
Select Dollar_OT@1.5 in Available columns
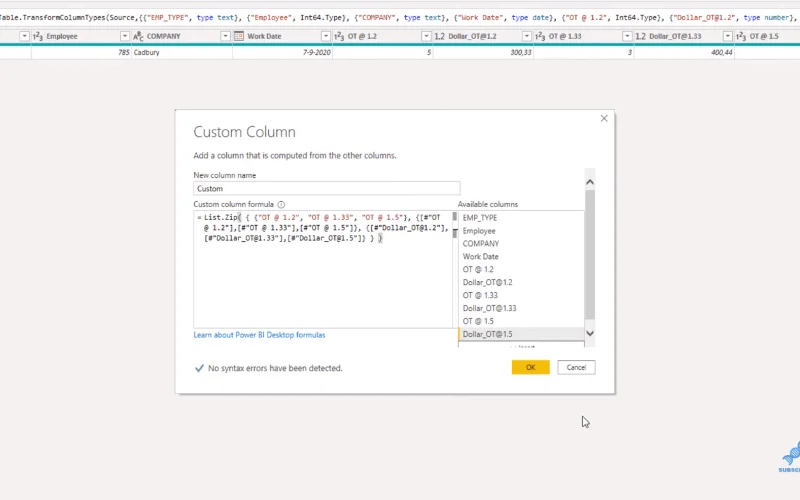521,334
